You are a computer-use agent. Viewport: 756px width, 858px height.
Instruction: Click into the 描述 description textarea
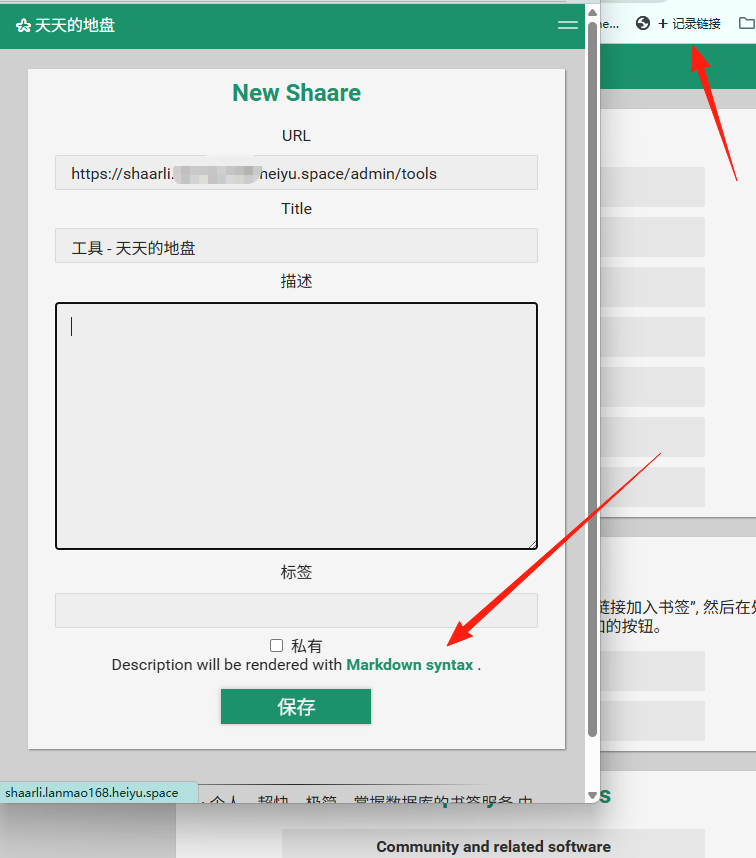296,426
